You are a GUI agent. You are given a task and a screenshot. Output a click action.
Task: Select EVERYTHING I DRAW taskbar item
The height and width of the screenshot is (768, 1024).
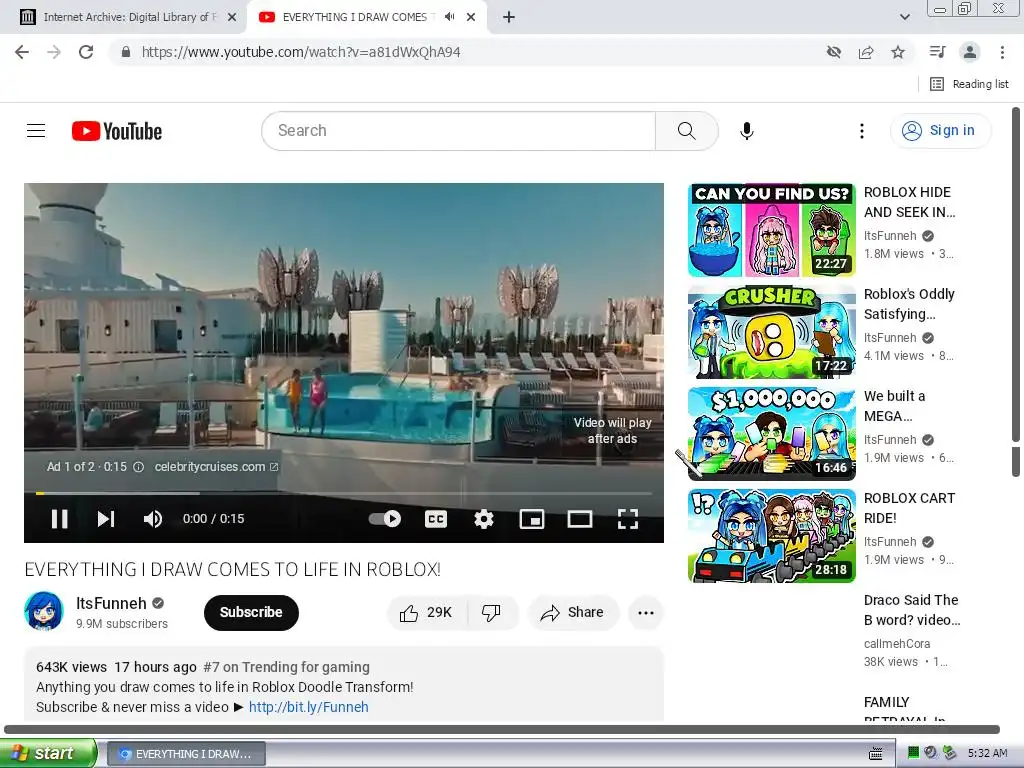pyautogui.click(x=186, y=754)
